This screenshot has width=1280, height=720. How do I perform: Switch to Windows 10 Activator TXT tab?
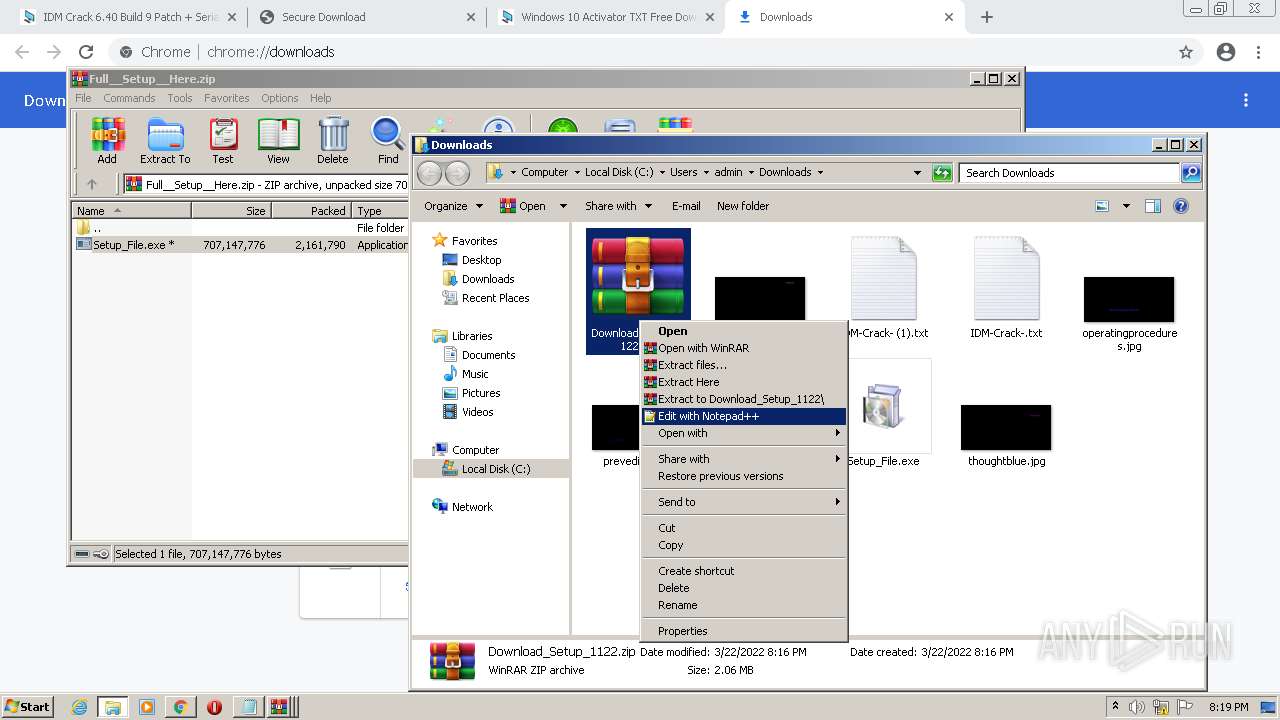point(608,17)
